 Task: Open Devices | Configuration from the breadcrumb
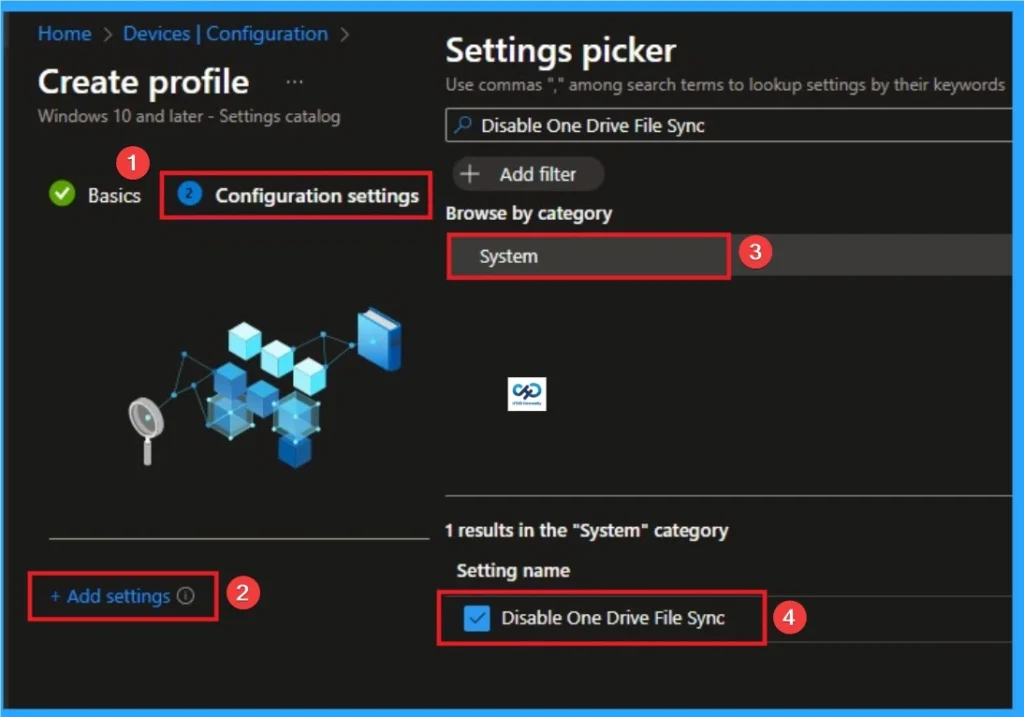click(x=224, y=33)
